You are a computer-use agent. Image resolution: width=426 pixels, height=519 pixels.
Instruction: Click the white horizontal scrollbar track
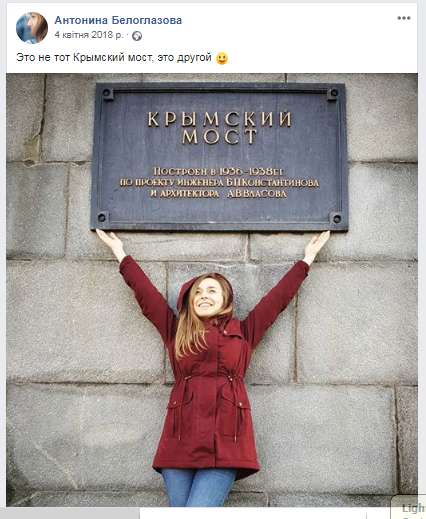(x=267, y=514)
